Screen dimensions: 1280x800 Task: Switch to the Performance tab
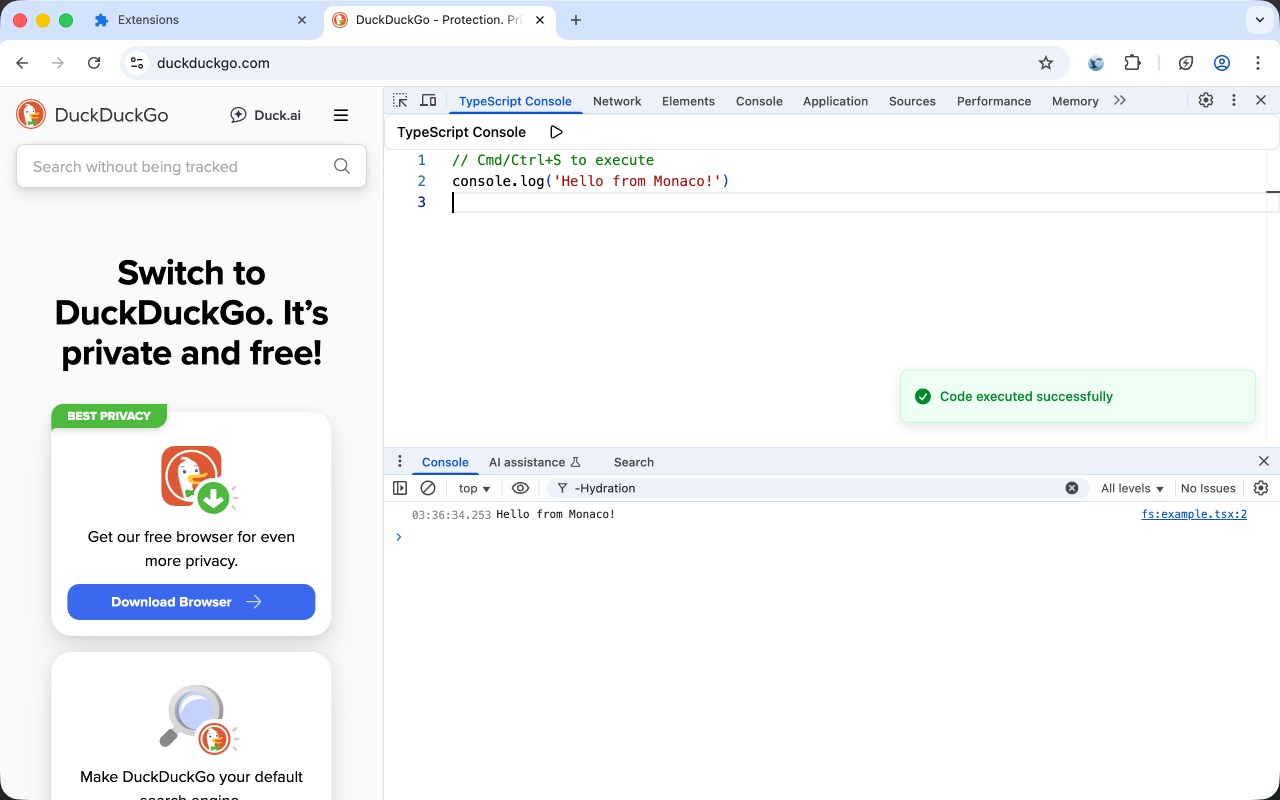click(x=994, y=101)
